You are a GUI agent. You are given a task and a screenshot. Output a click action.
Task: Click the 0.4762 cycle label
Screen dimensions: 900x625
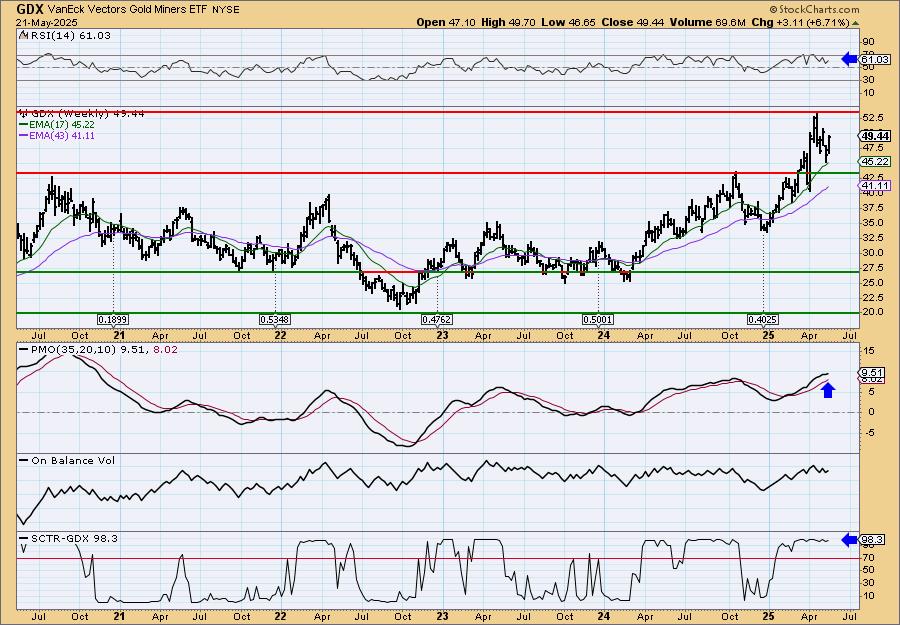(437, 319)
